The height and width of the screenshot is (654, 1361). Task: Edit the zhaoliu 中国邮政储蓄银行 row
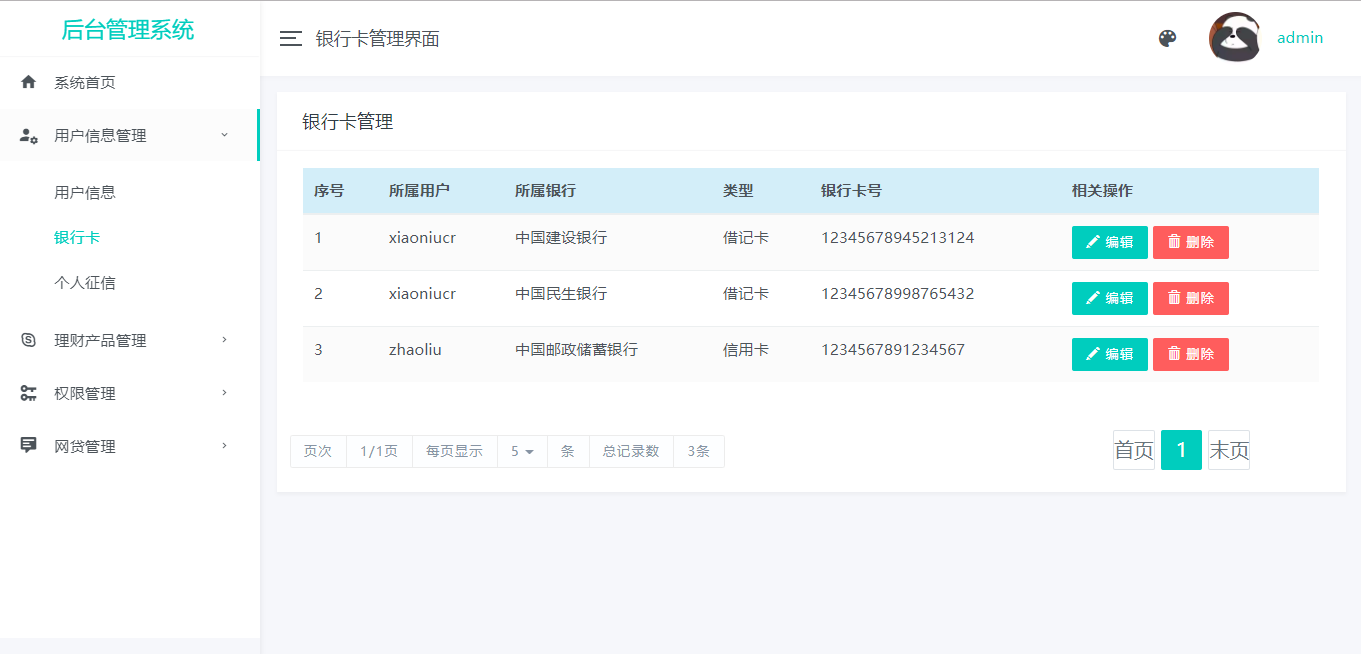pyautogui.click(x=1110, y=354)
